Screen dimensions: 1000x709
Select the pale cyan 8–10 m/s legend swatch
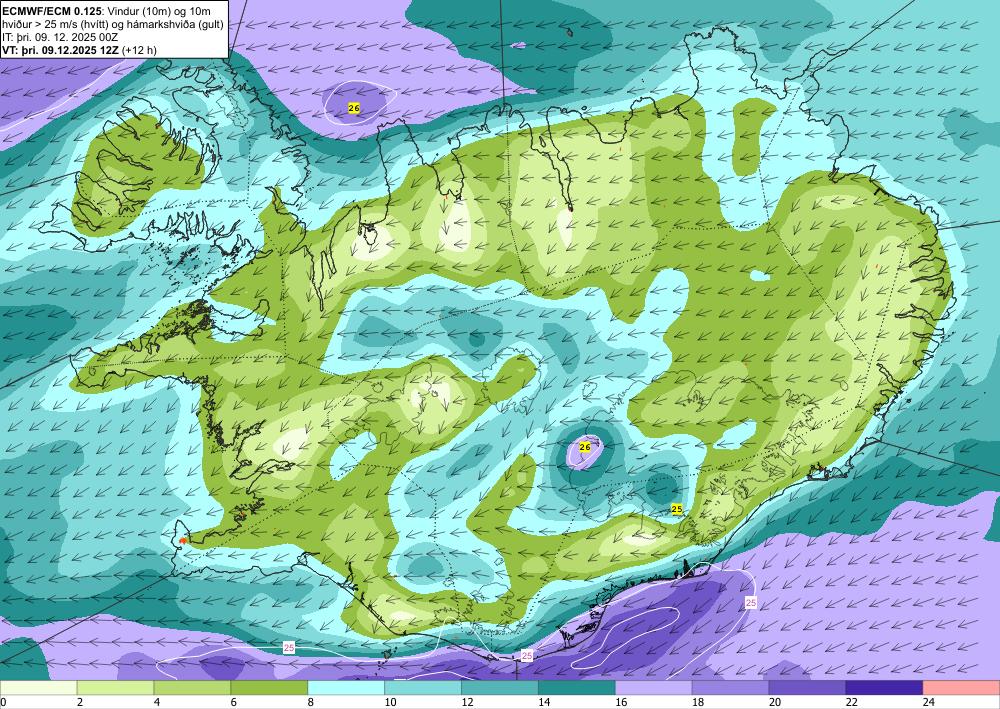(346, 688)
